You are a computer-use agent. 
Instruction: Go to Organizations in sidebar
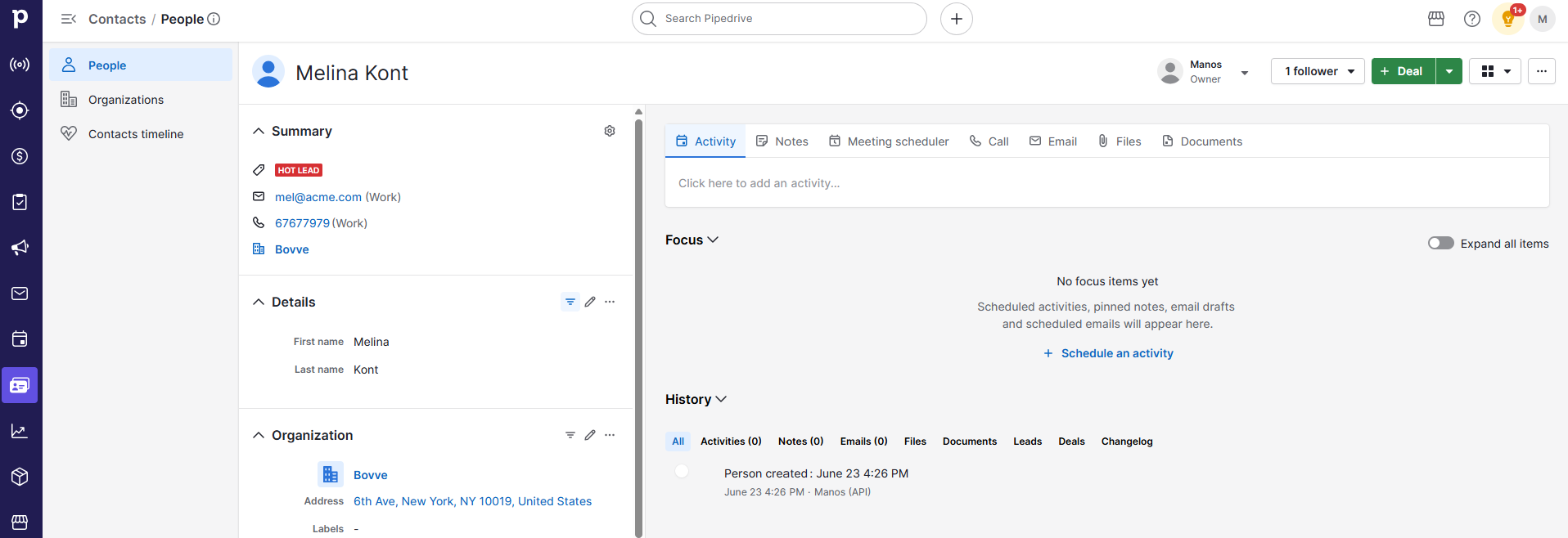point(141,100)
